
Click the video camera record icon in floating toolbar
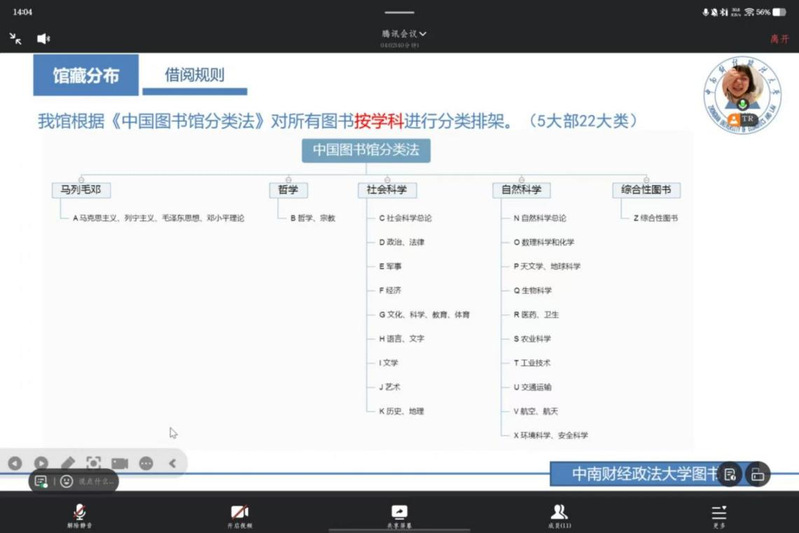tap(120, 463)
